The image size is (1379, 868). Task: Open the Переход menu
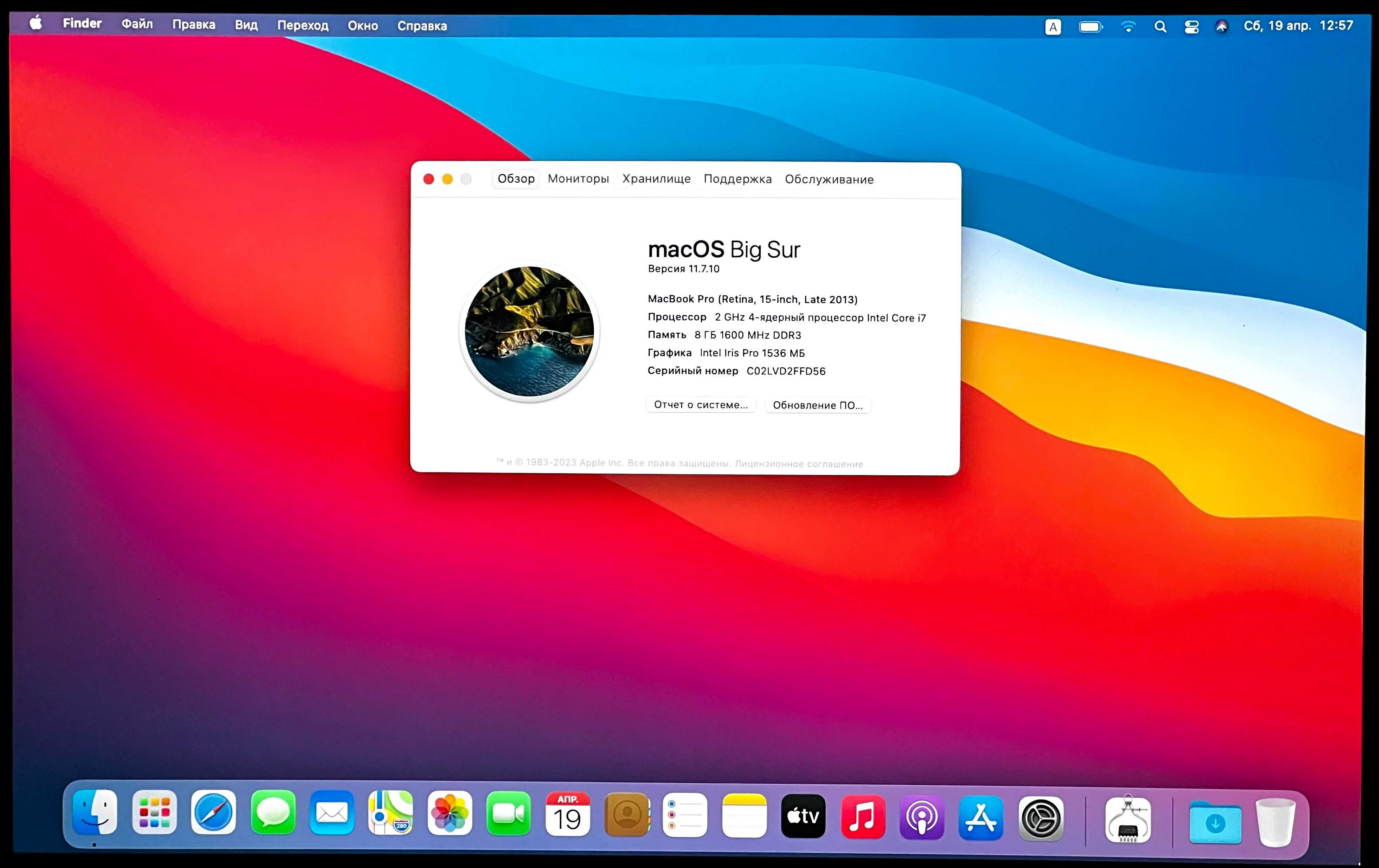tap(303, 26)
